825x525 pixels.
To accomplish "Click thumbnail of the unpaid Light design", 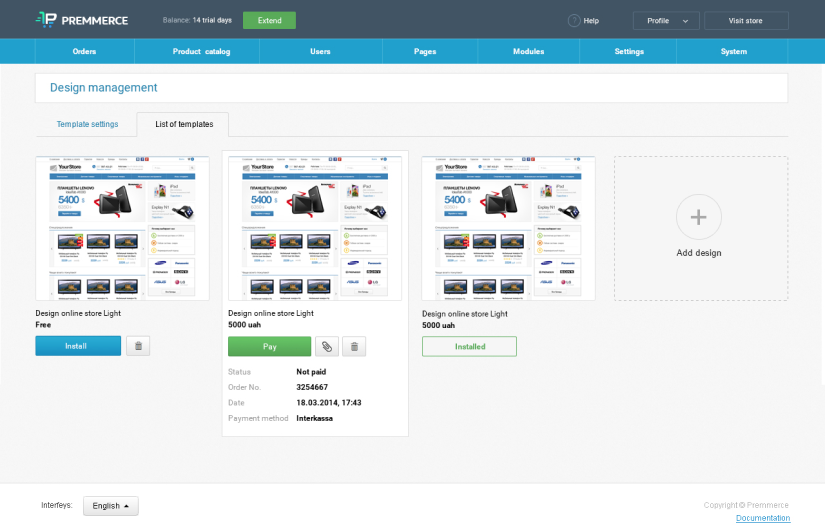I will click(315, 228).
